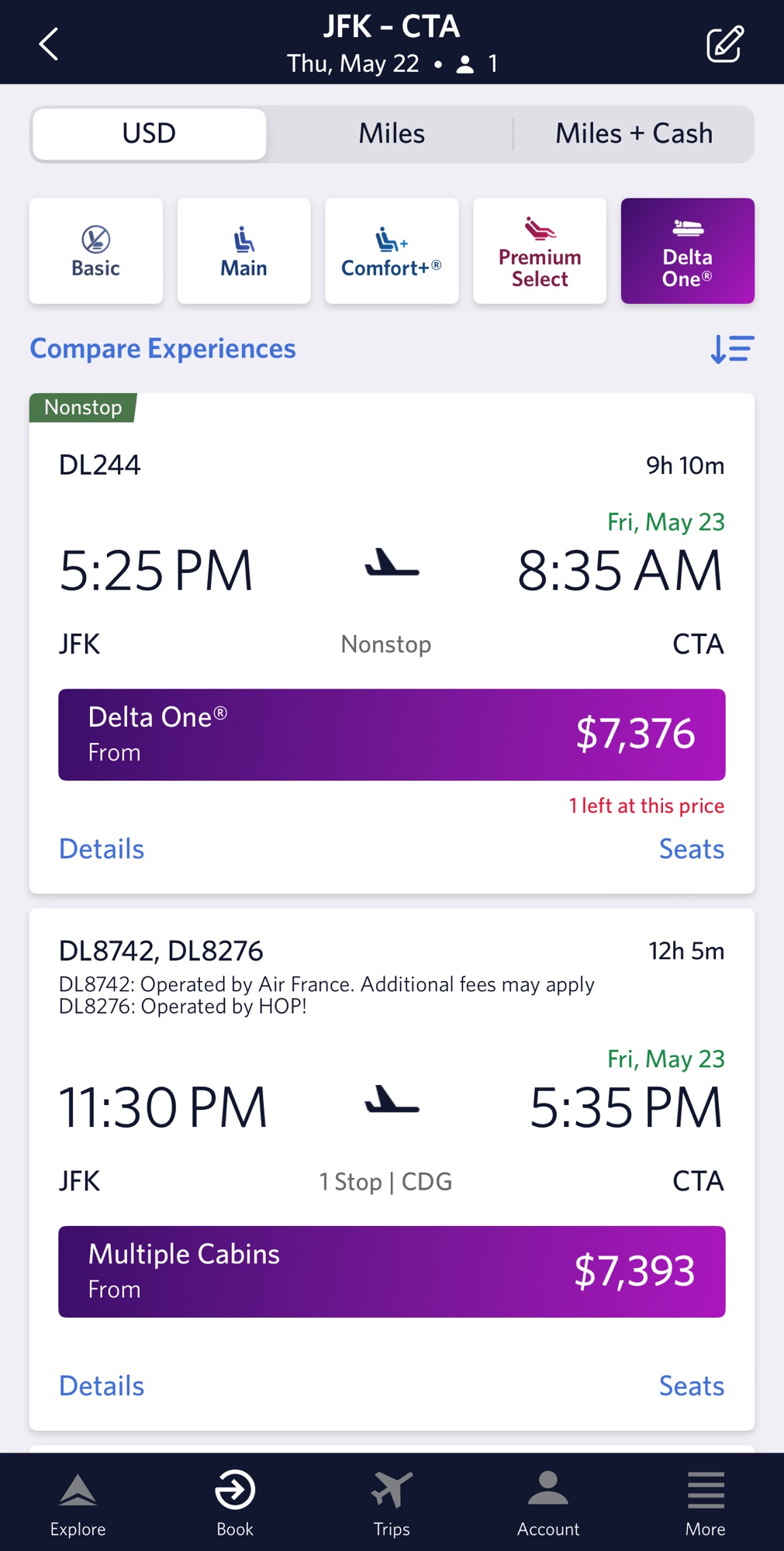Switch price display to USD

tap(149, 134)
